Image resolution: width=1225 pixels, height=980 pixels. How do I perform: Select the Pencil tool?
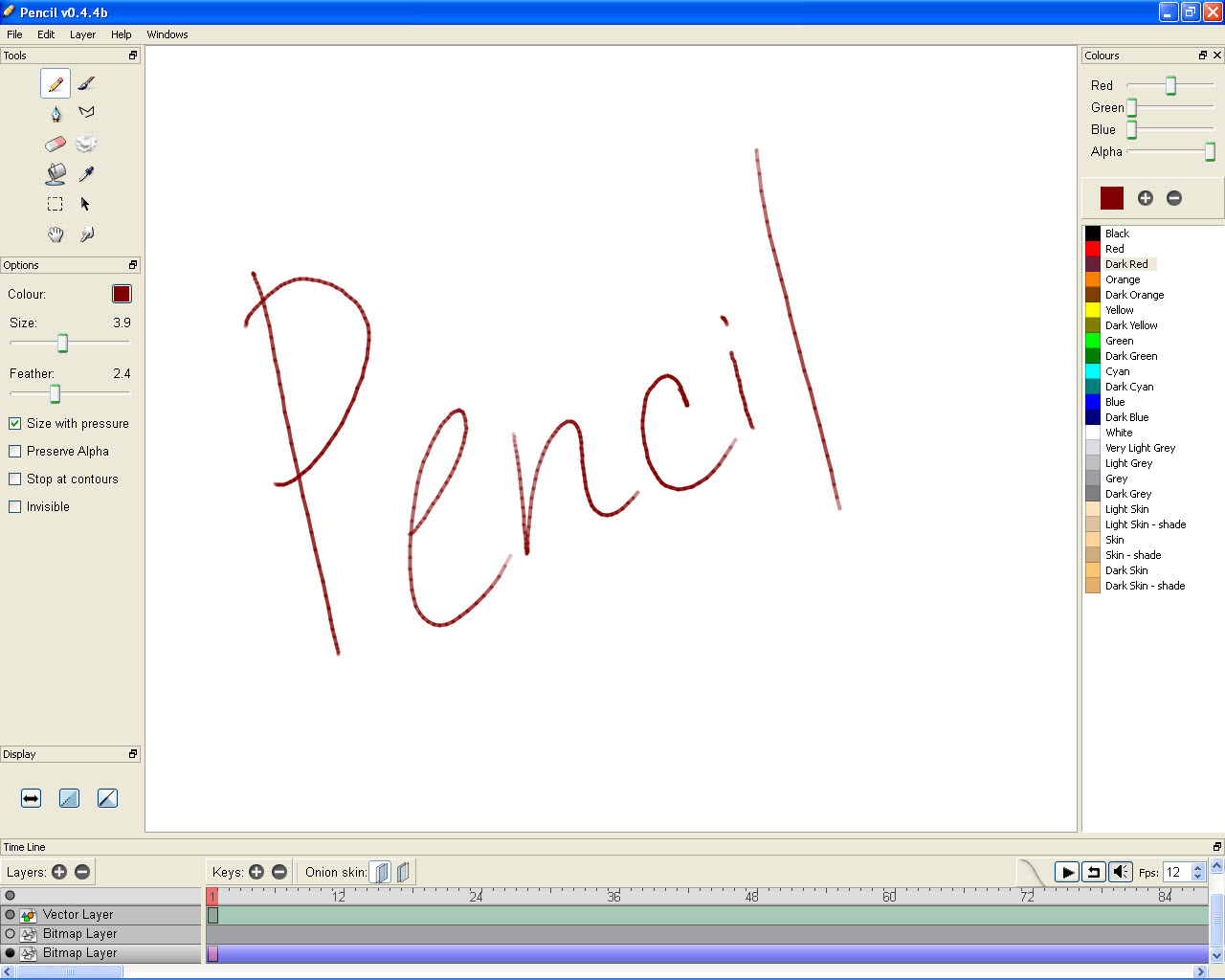coord(55,83)
